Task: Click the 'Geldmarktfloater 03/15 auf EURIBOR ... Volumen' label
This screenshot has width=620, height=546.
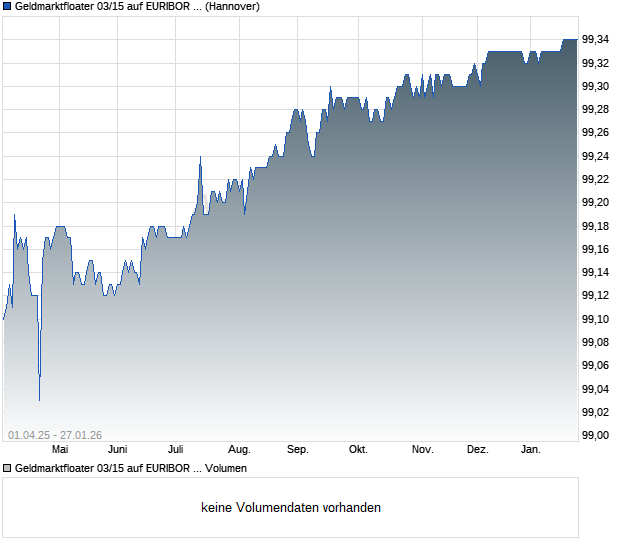Action: click(130, 469)
